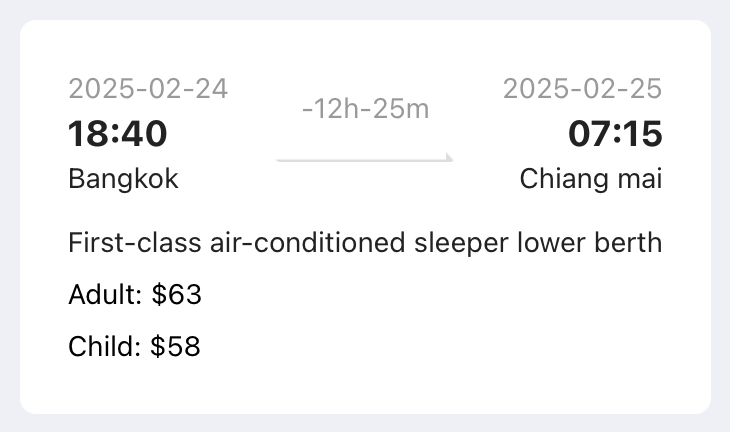730x432 pixels.
Task: Click the First-class sleeper berth description
Action: [365, 243]
